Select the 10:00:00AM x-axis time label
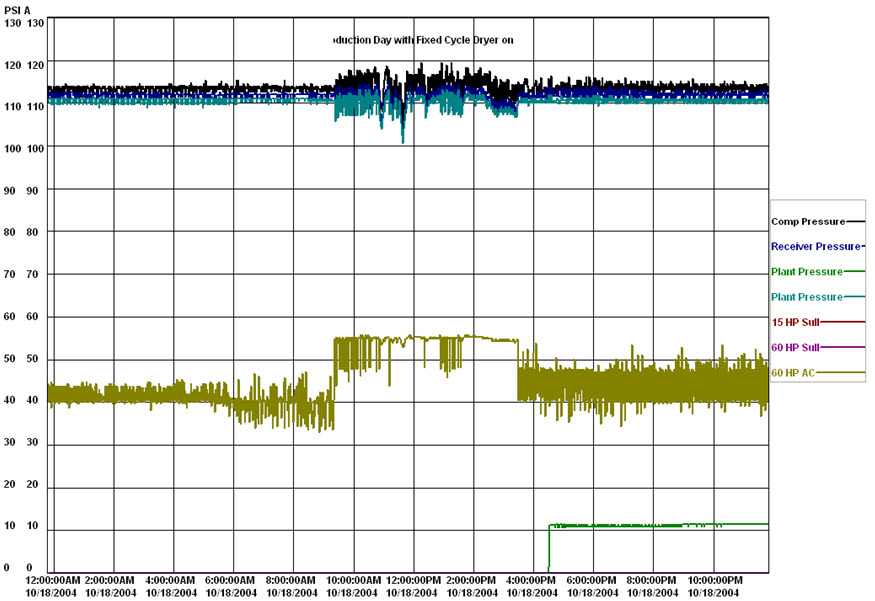 coord(353,580)
